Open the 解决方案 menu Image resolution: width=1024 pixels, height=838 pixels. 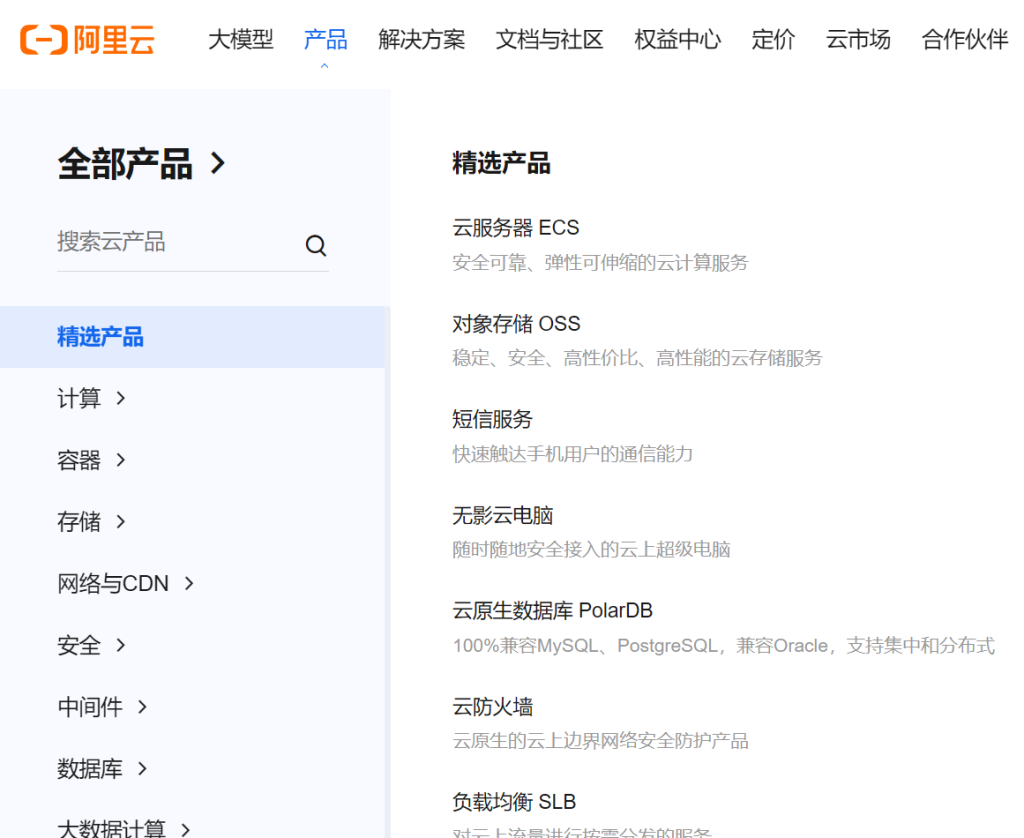(422, 40)
